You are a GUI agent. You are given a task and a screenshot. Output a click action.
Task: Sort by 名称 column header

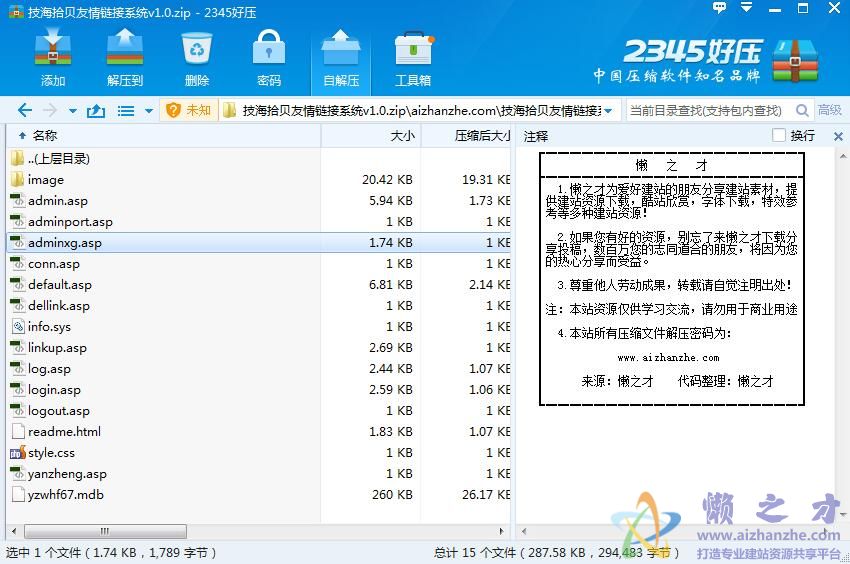(x=164, y=136)
